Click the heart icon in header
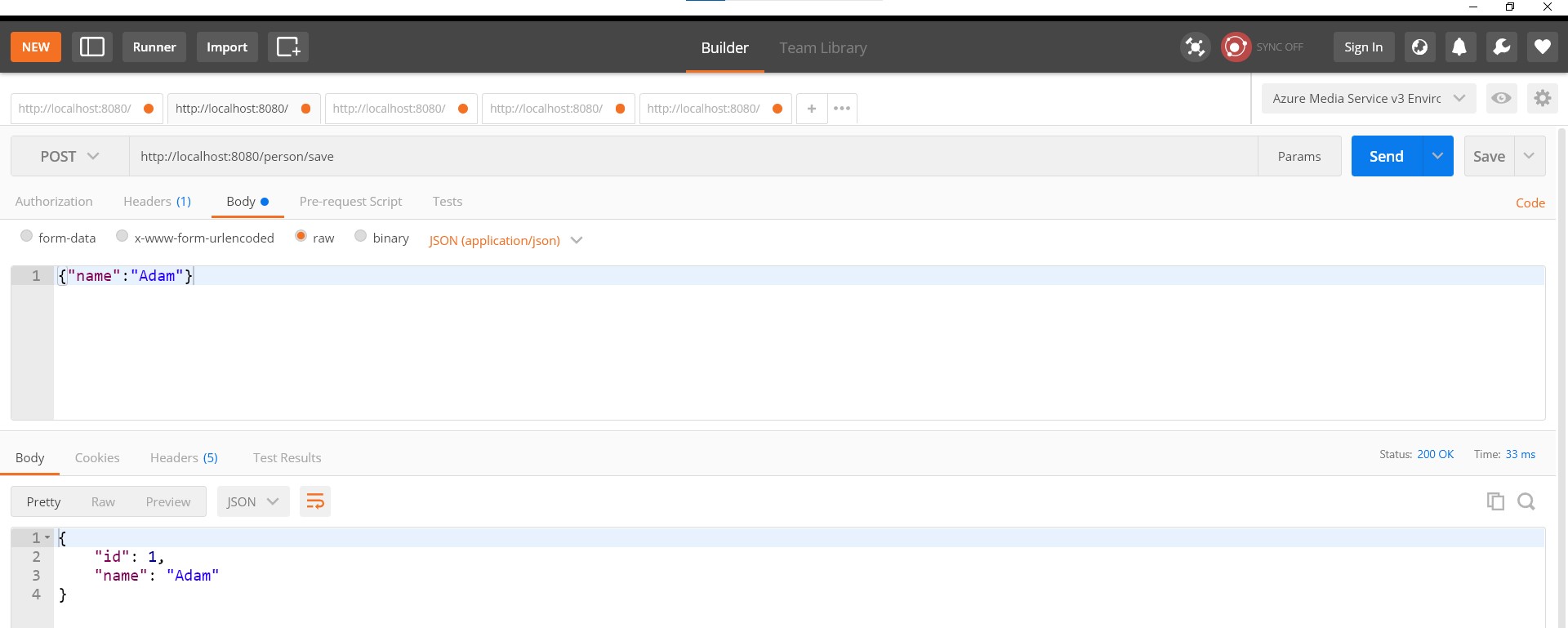The width and height of the screenshot is (1568, 628). [1542, 47]
